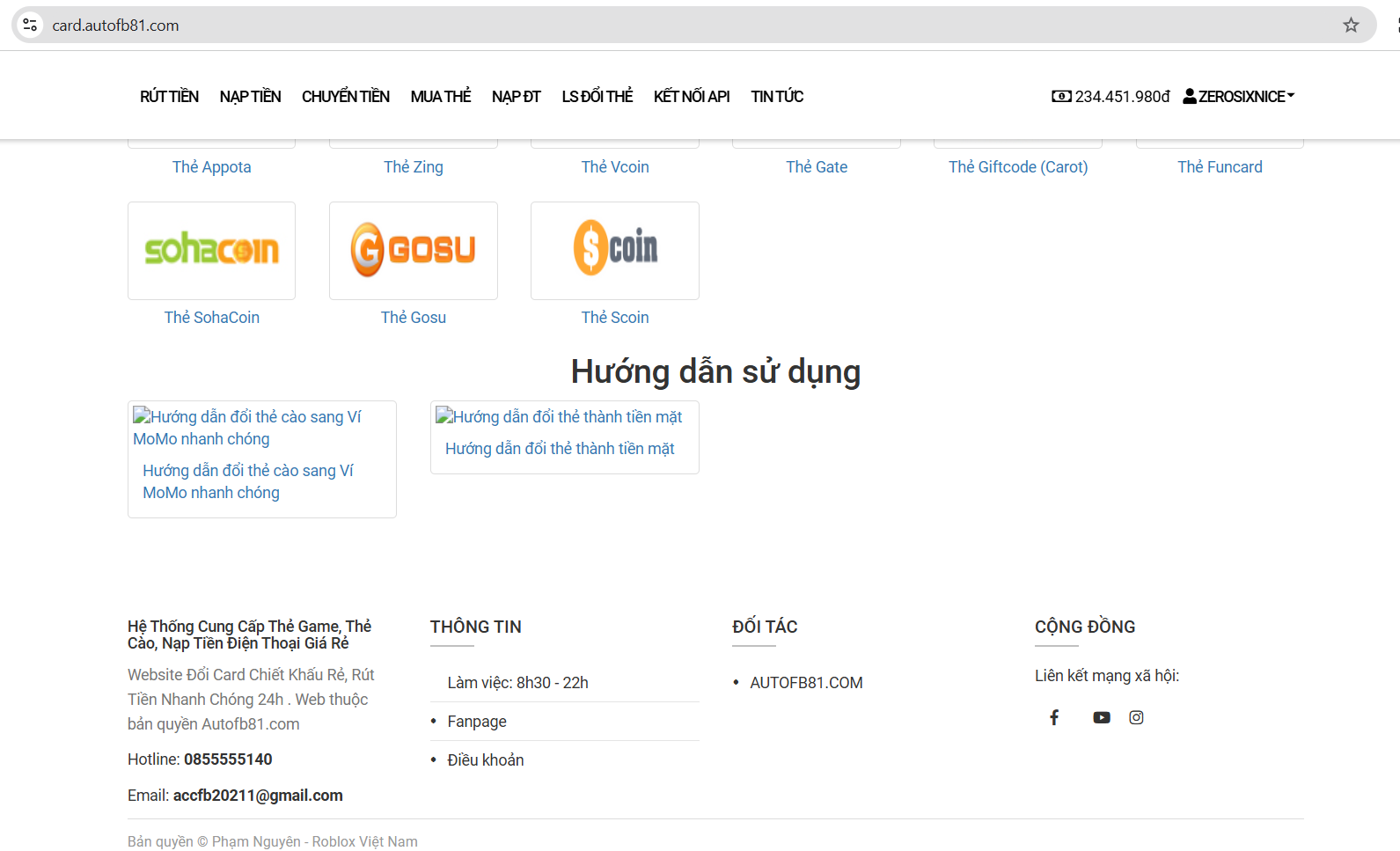
Task: Click hotline number 0855555140
Action: [x=228, y=759]
